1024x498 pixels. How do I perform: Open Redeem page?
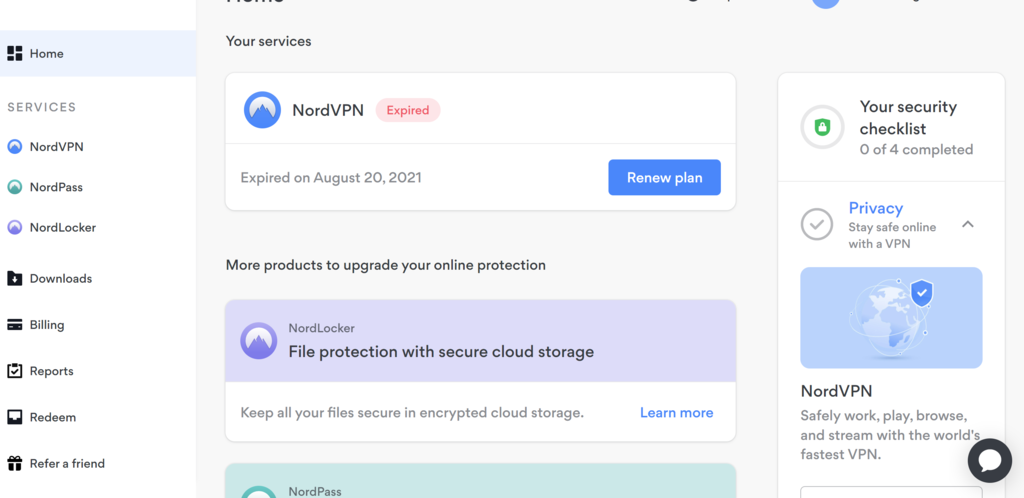point(53,417)
